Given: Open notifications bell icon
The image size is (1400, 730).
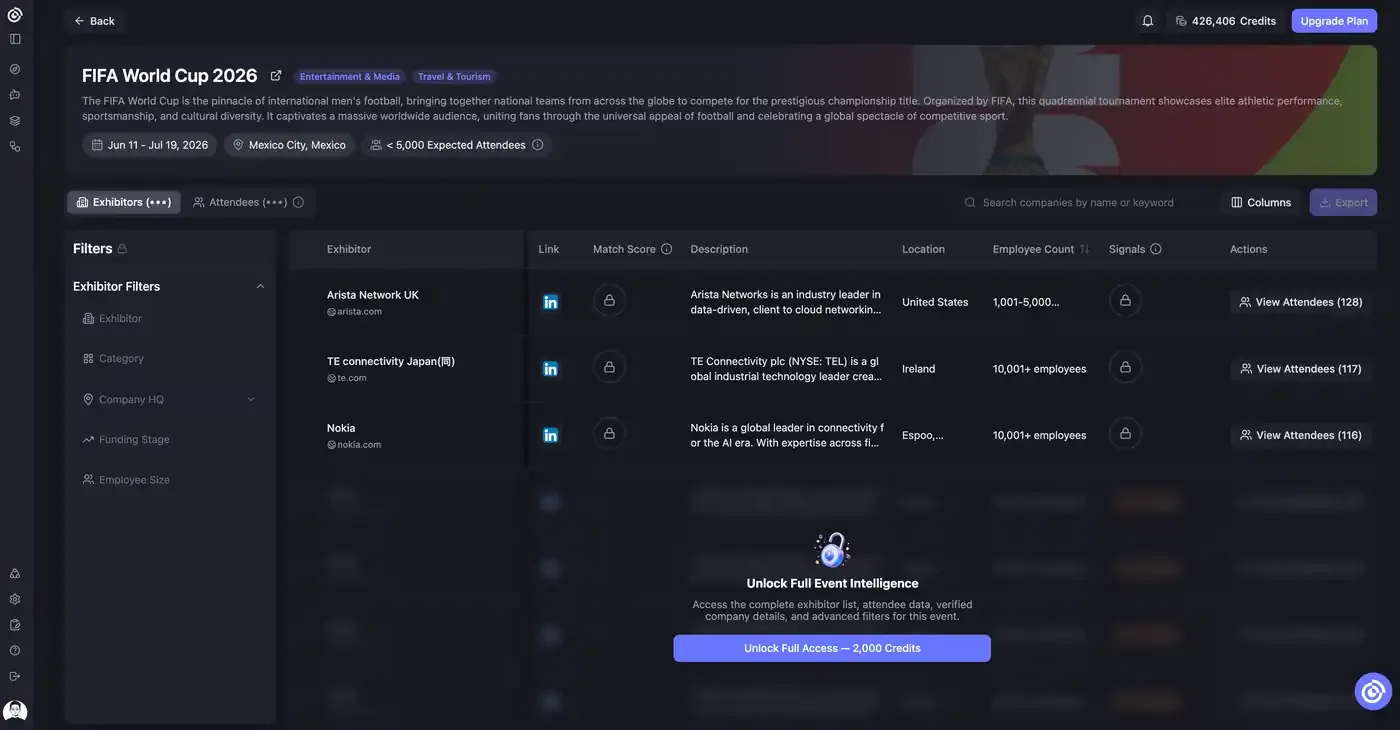Looking at the screenshot, I should (x=1148, y=21).
